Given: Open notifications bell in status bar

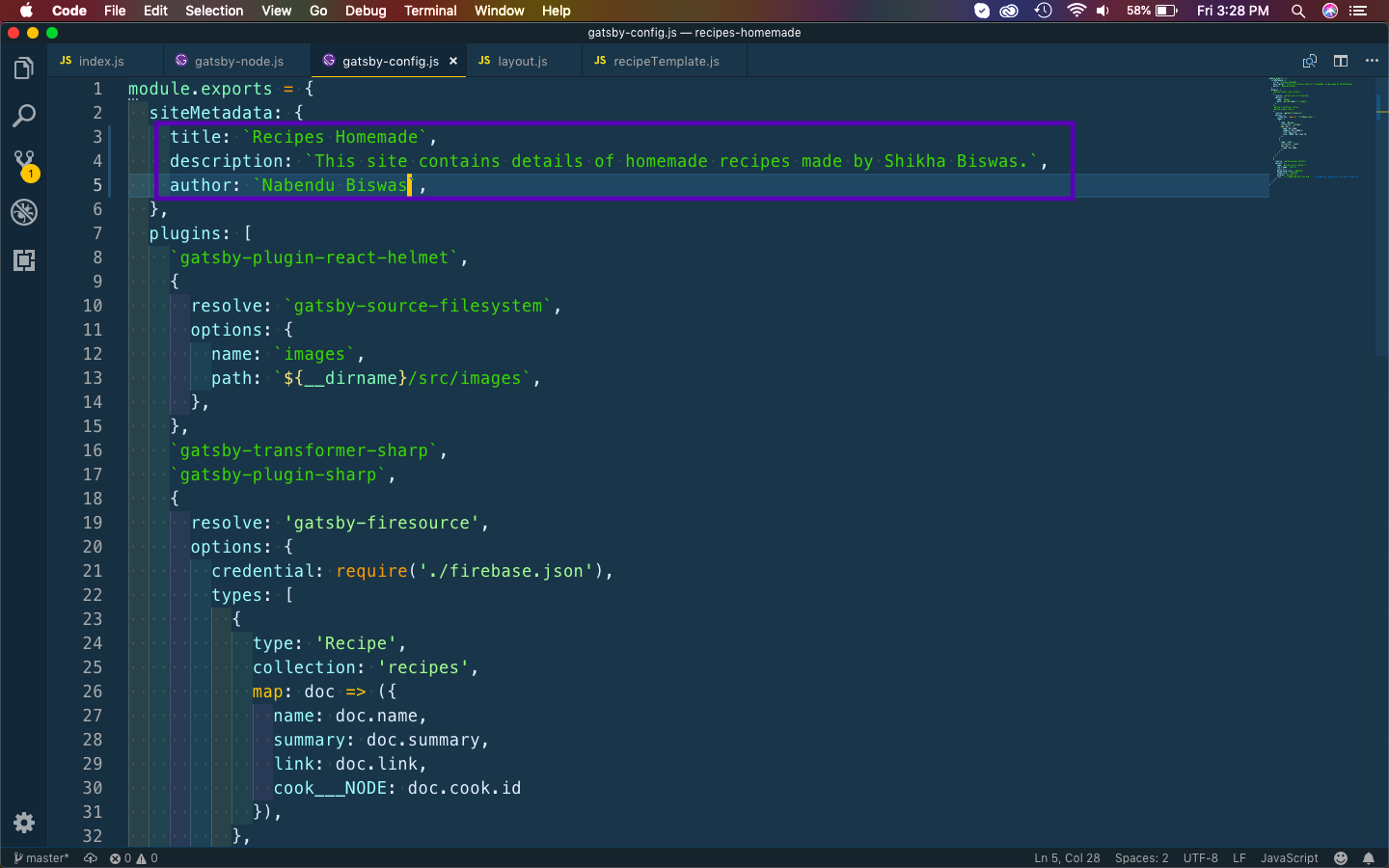Looking at the screenshot, I should (1369, 858).
